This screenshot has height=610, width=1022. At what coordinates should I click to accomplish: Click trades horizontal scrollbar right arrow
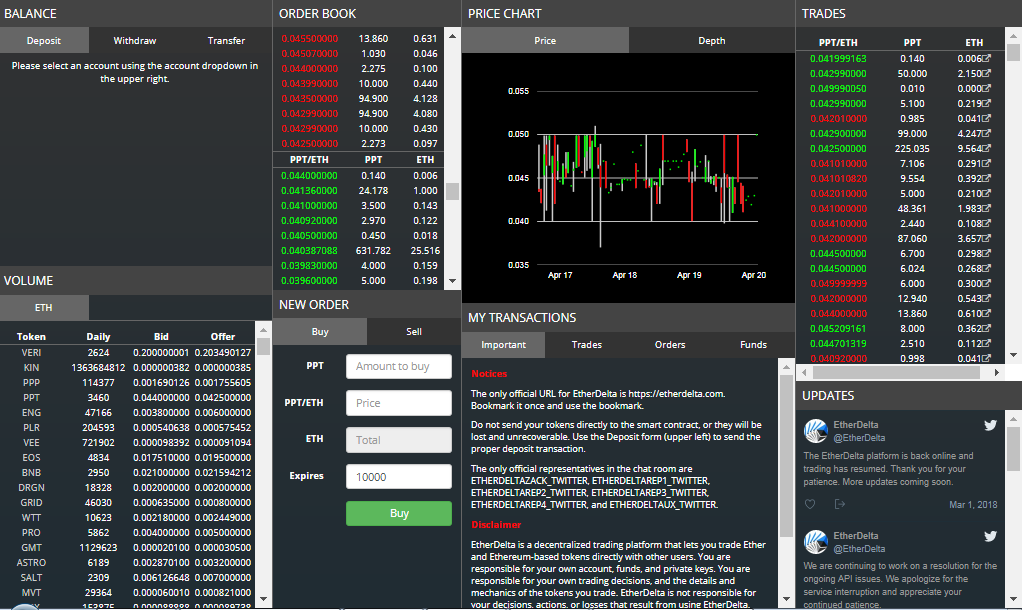[997, 373]
